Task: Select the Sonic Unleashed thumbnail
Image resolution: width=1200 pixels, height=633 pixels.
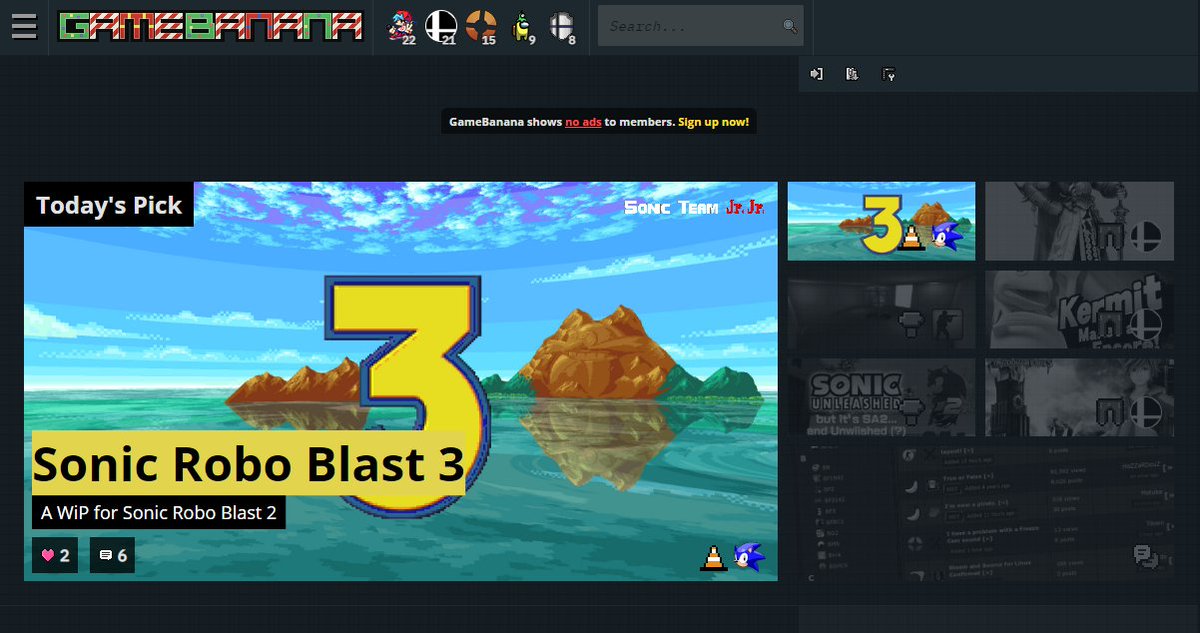Action: (881, 397)
